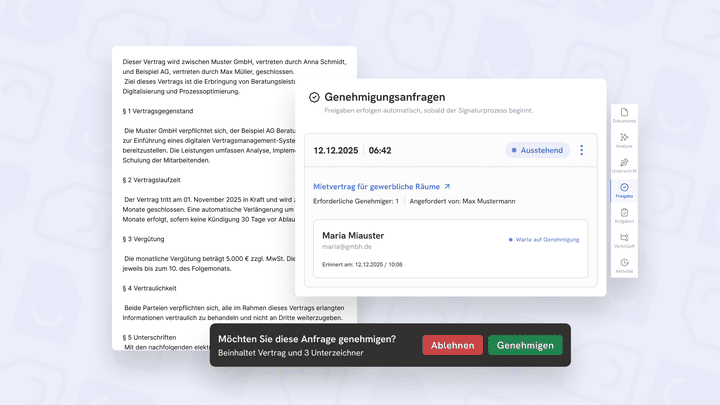This screenshot has width=720, height=405.
Task: Click the checkmark icon beside Genehmigungsanfragen
Action: pyautogui.click(x=314, y=97)
